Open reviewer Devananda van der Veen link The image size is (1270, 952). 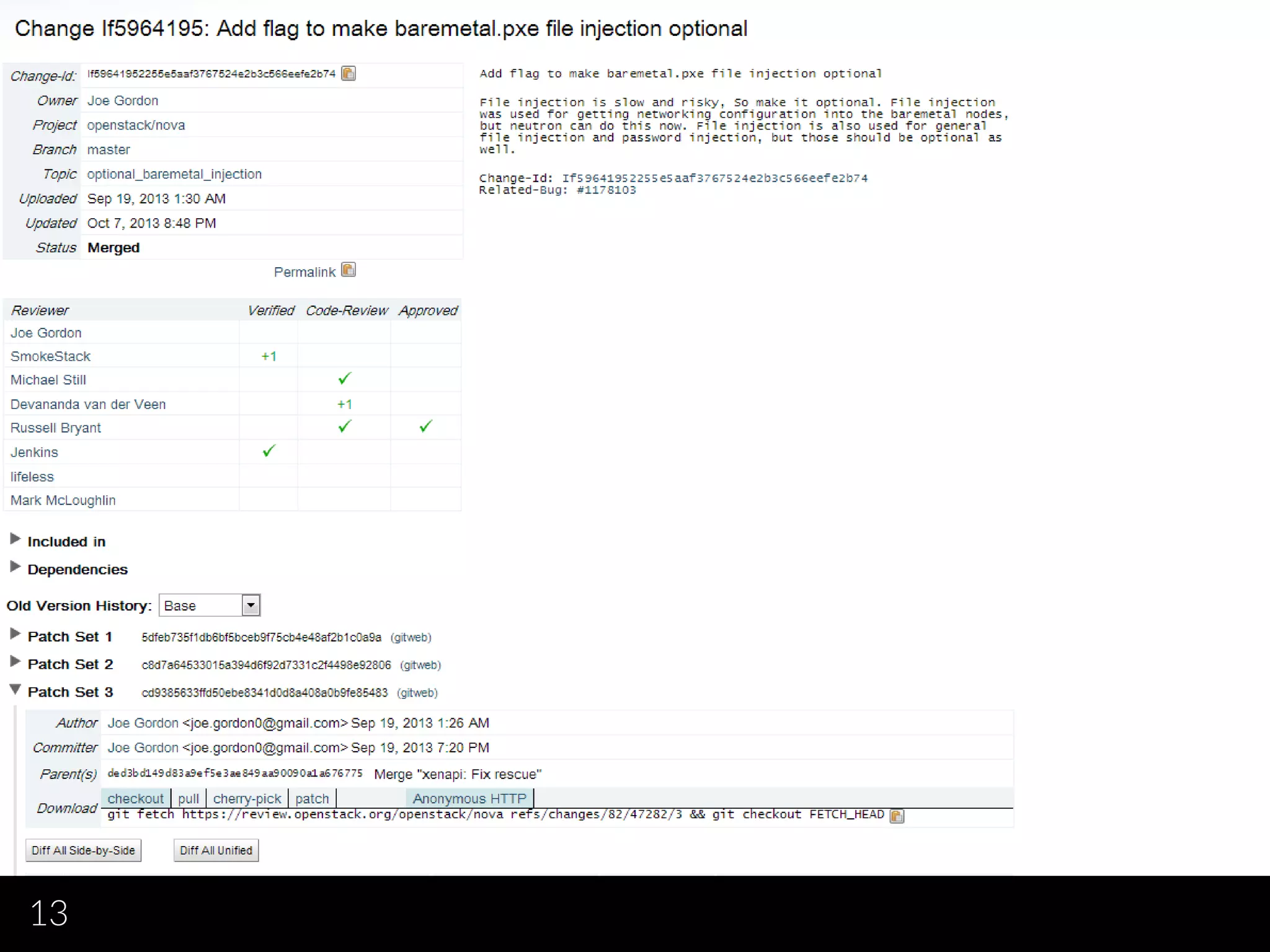88,405
